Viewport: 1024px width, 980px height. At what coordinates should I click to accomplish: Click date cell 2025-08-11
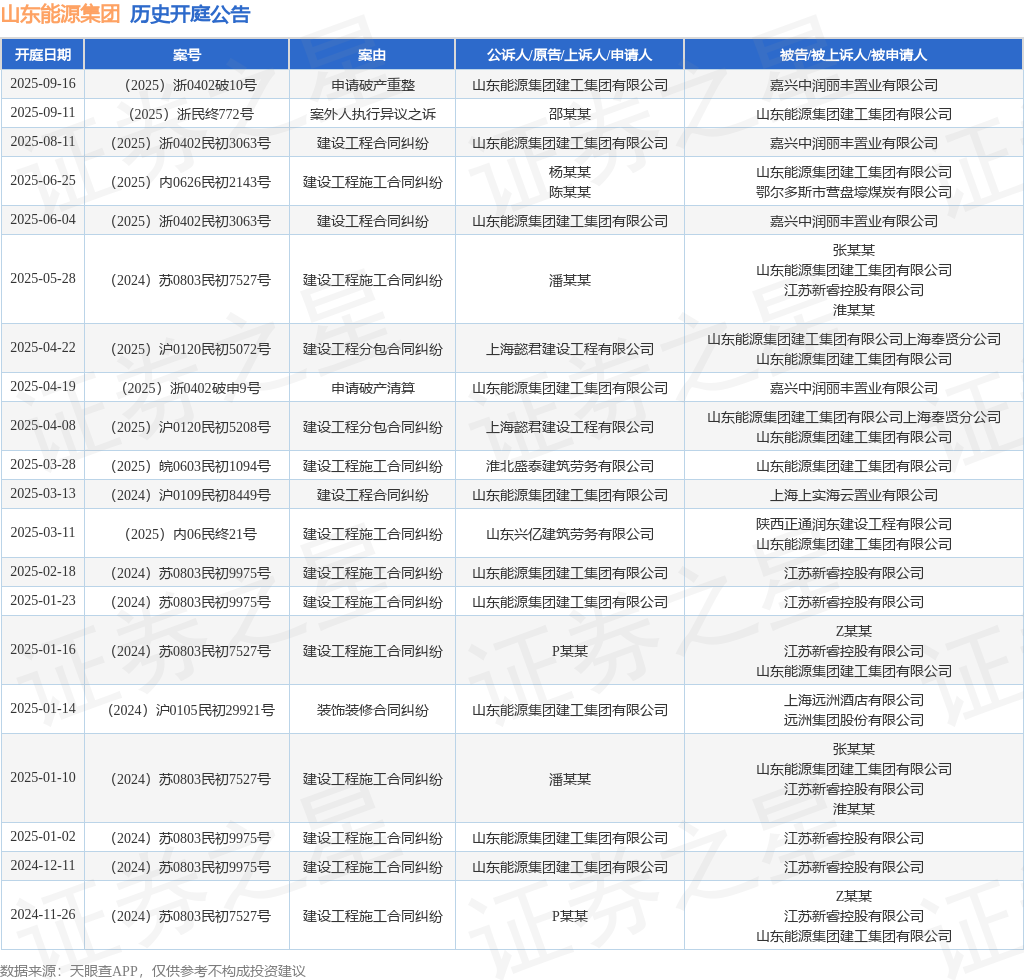pos(42,141)
